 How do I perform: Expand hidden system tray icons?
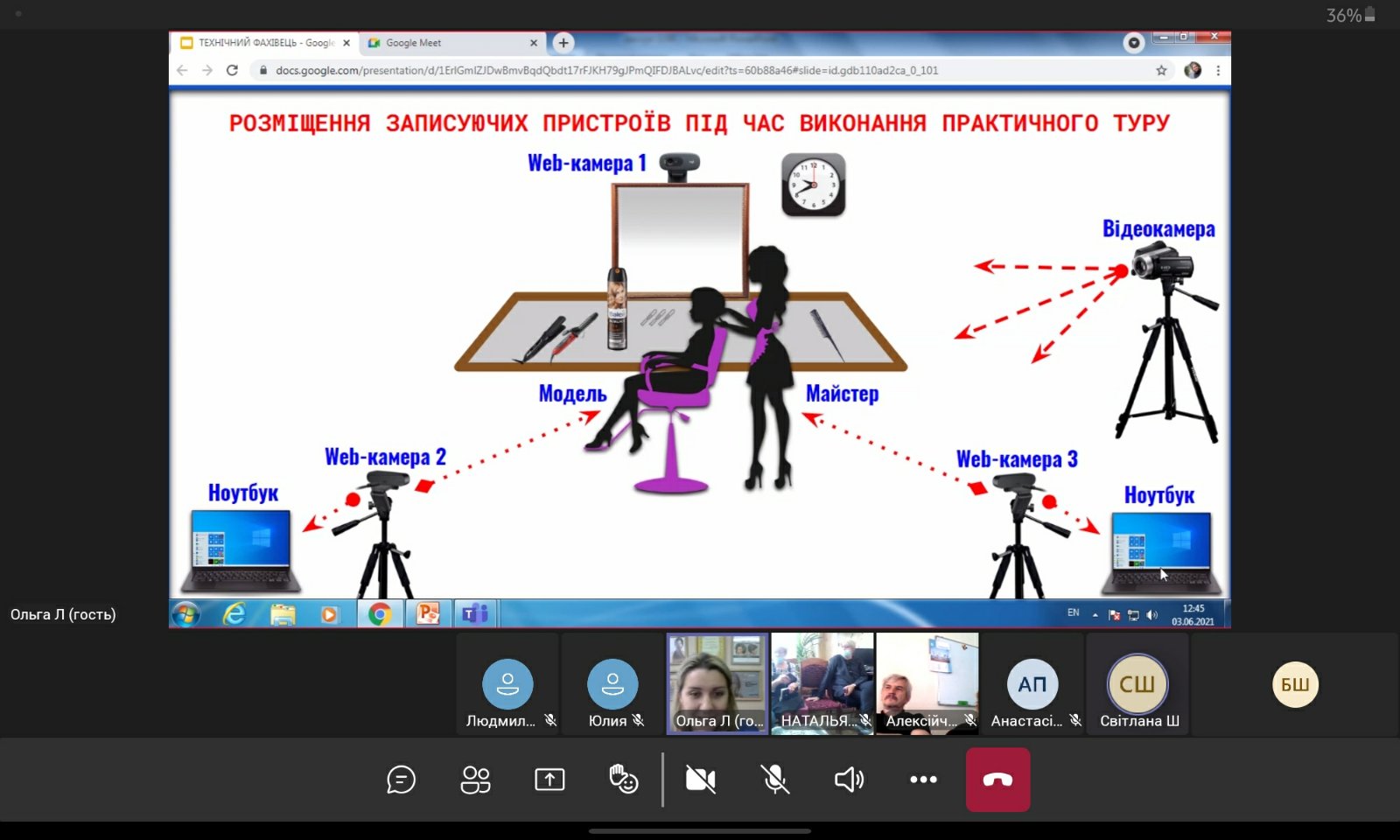(1095, 615)
